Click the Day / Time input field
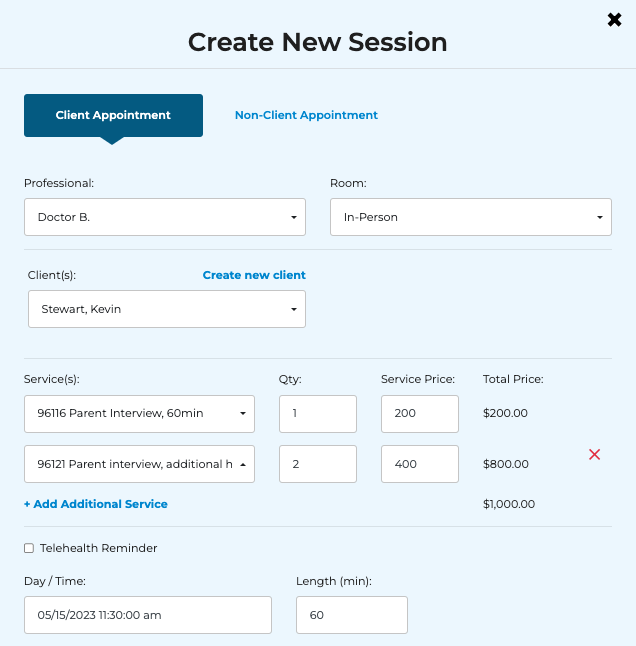Image resolution: width=636 pixels, height=646 pixels. tap(148, 615)
